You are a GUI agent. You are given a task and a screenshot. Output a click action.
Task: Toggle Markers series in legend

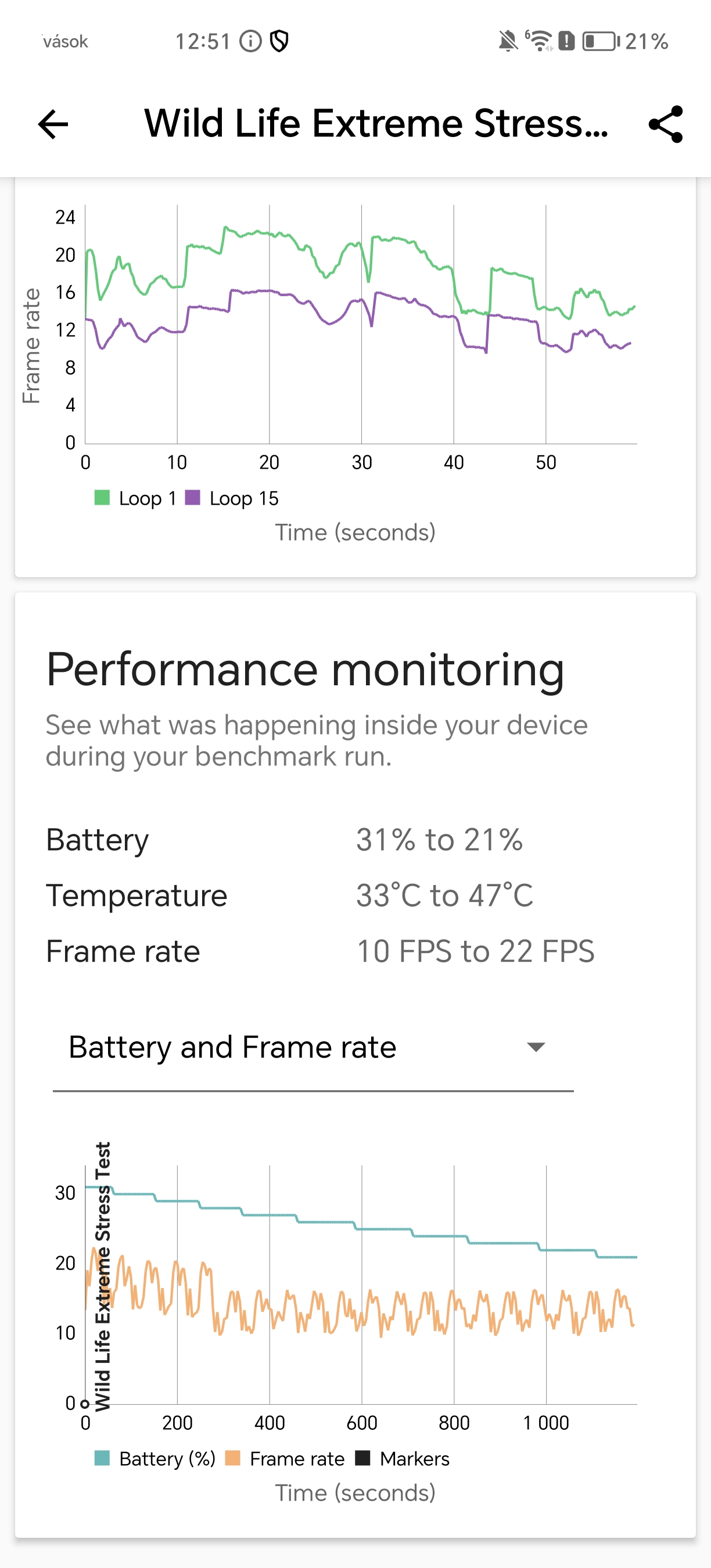[x=403, y=1458]
